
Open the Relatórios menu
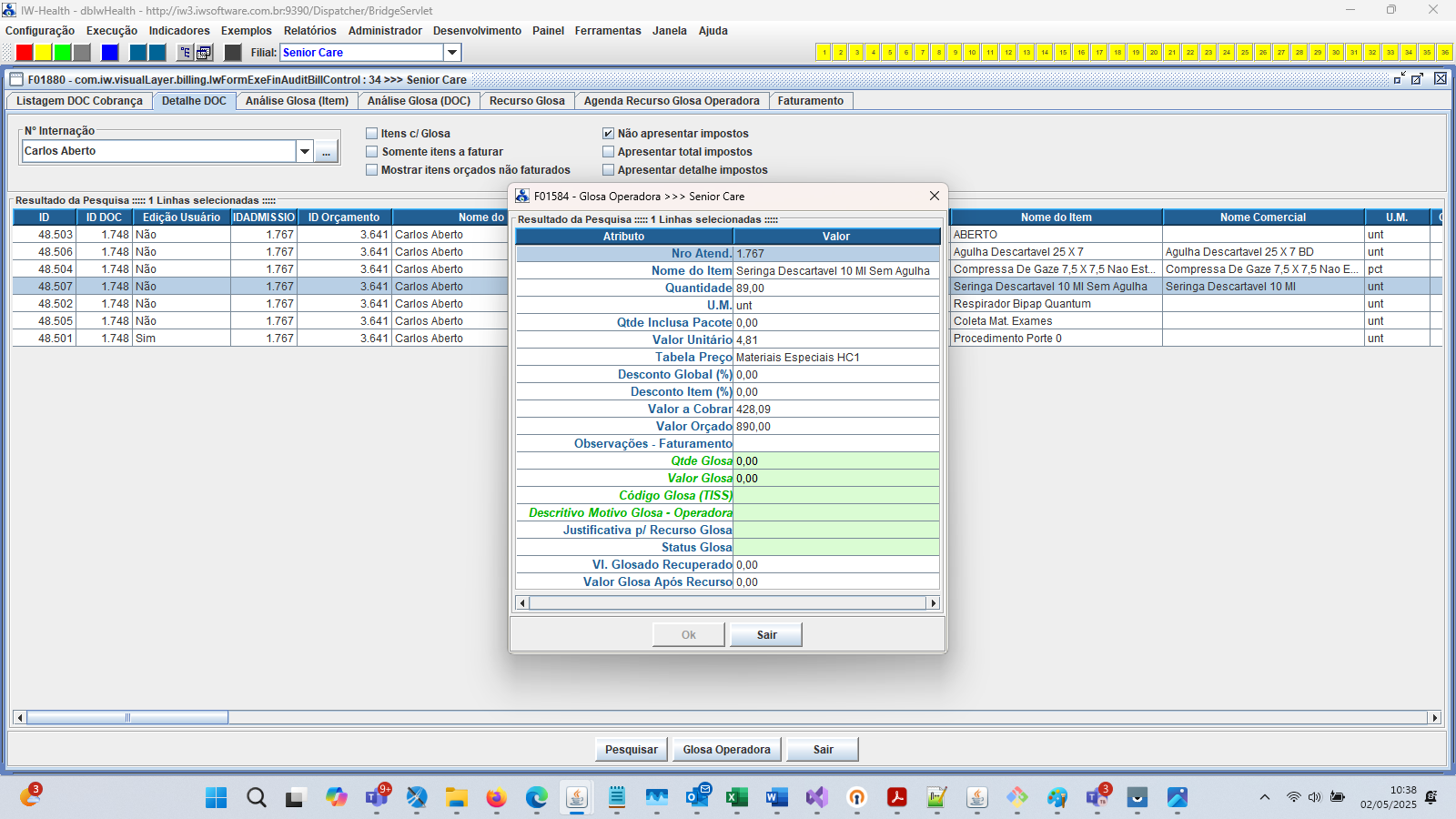[309, 31]
